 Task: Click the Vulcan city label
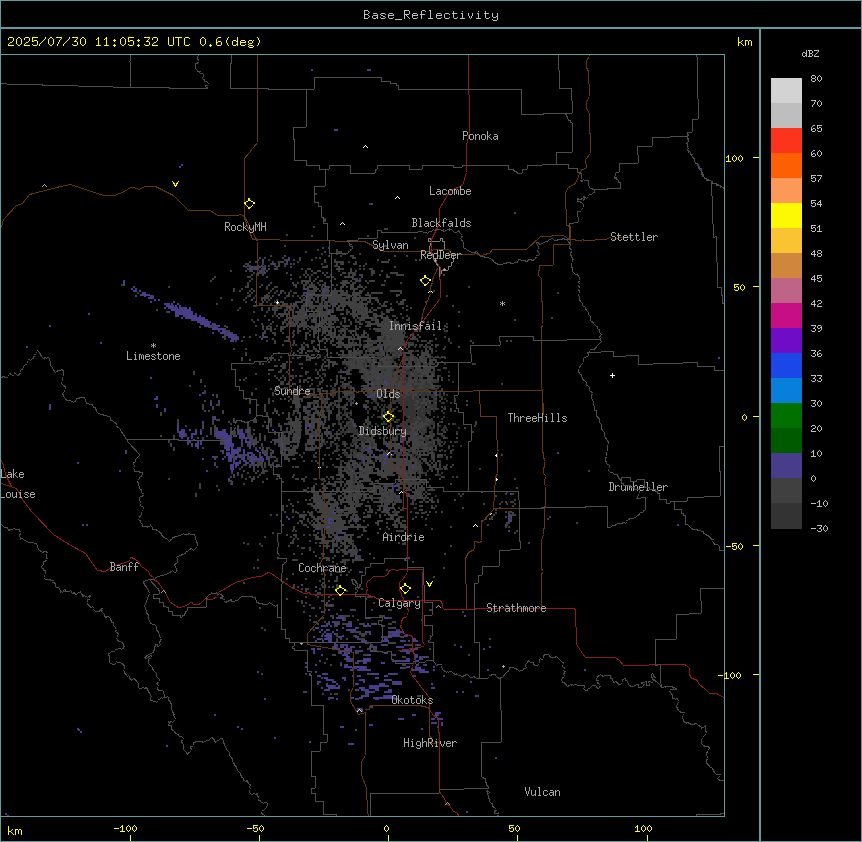pyautogui.click(x=543, y=792)
